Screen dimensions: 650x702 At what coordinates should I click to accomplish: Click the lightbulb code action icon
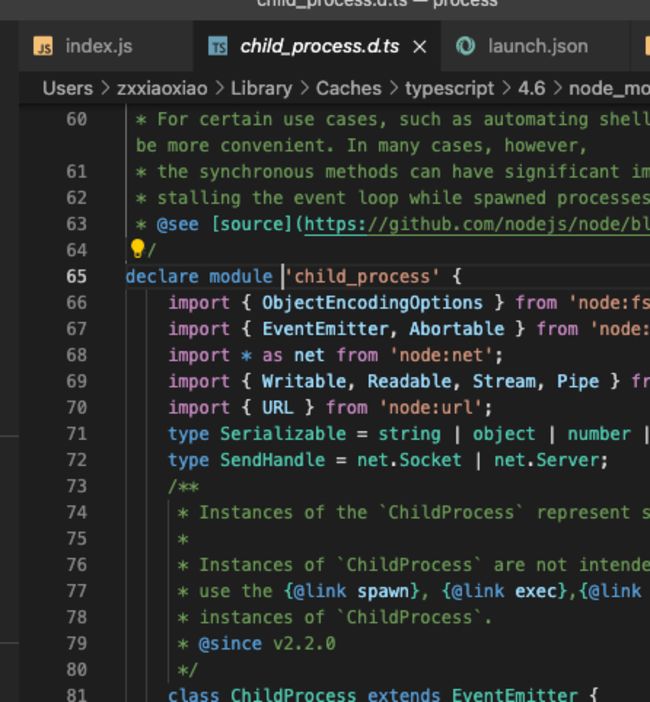tap(138, 249)
